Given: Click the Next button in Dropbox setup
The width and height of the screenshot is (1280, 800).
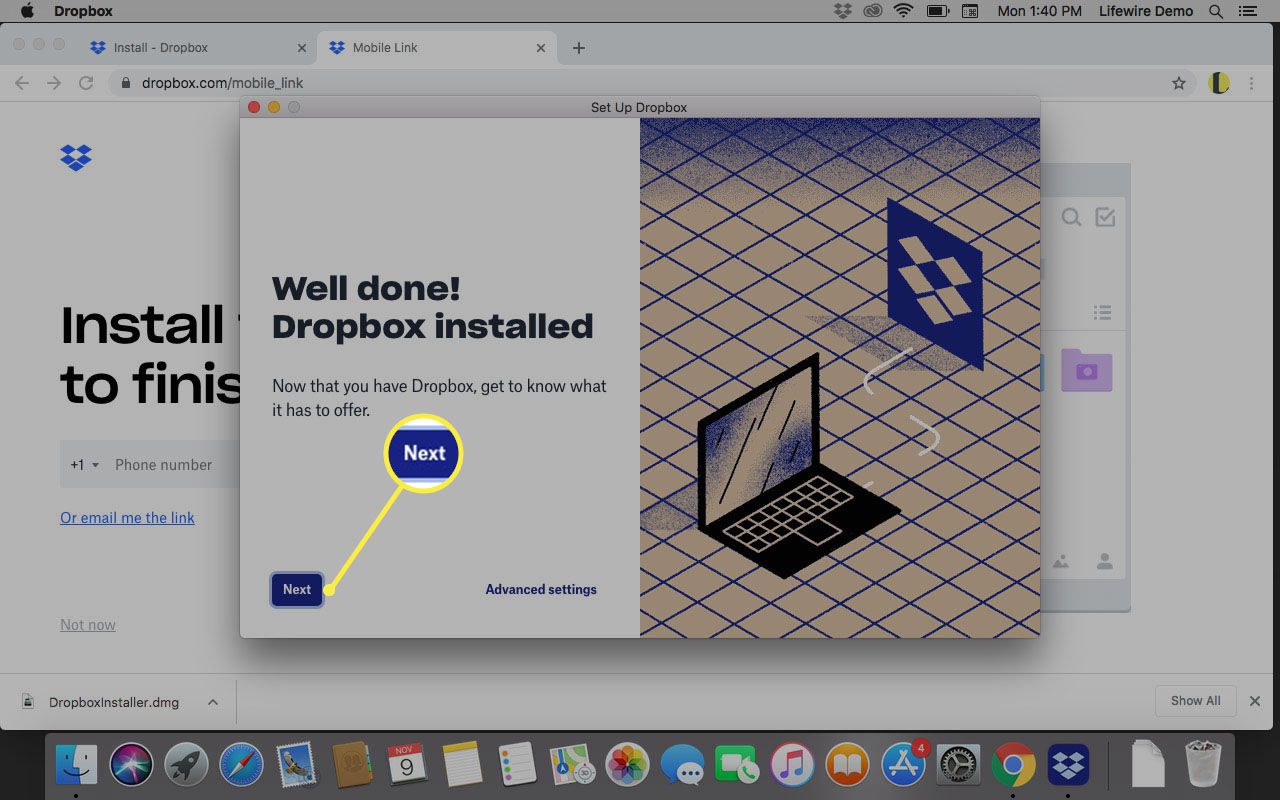Looking at the screenshot, I should [297, 589].
